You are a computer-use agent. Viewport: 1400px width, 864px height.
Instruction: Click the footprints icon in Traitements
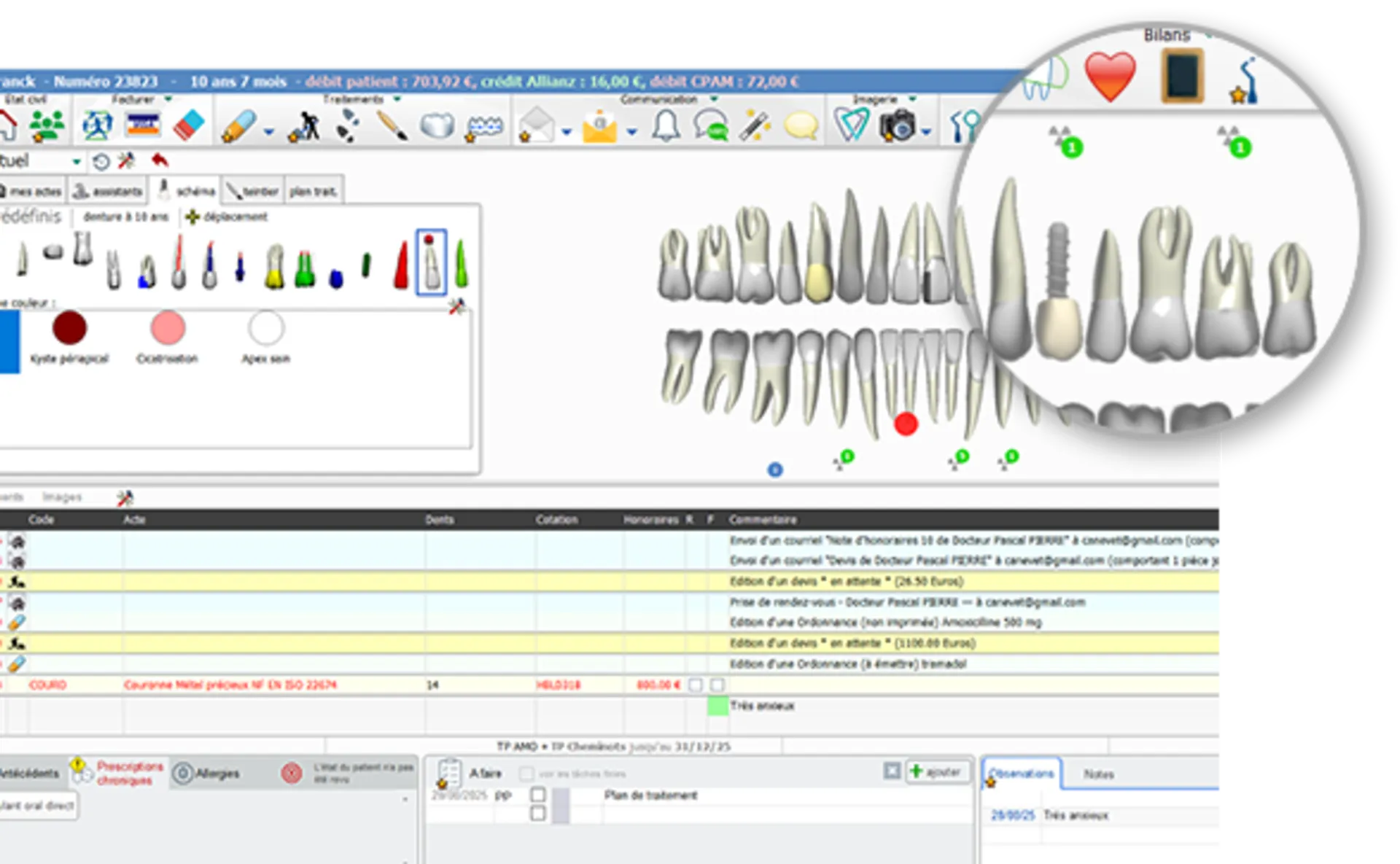tap(348, 125)
